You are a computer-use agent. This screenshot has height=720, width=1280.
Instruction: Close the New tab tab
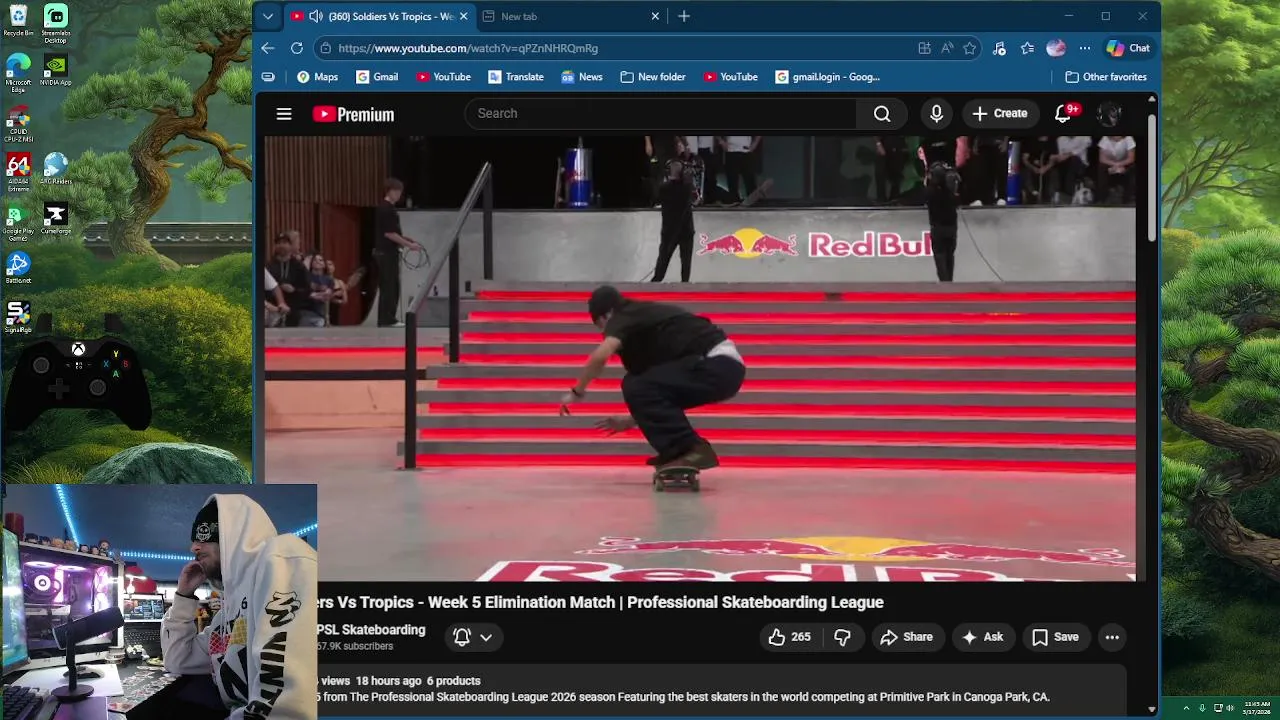[655, 16]
